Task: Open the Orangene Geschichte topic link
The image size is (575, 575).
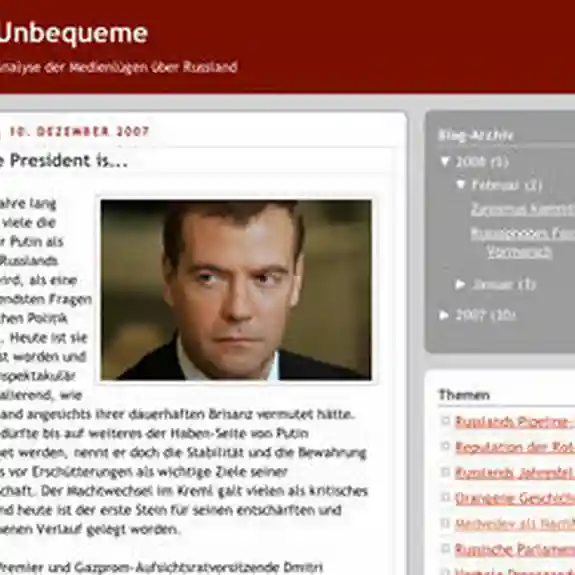Action: click(x=515, y=498)
